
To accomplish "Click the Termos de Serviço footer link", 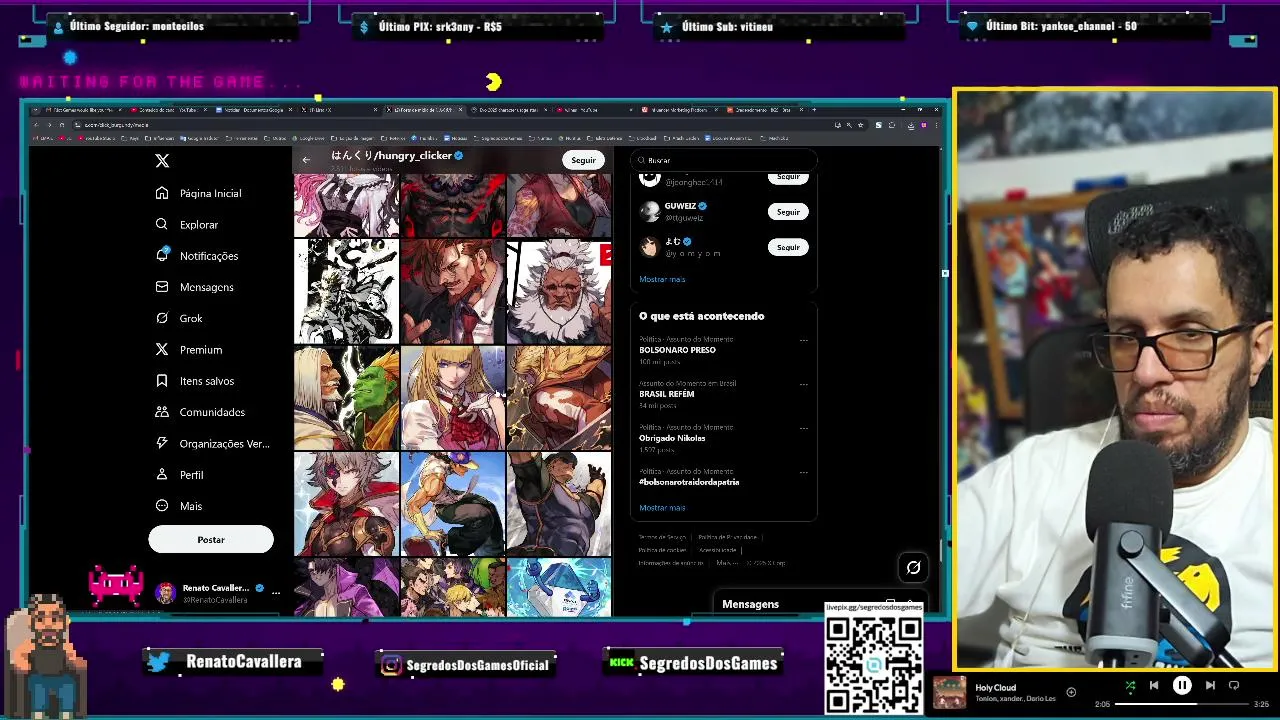I will 663,538.
